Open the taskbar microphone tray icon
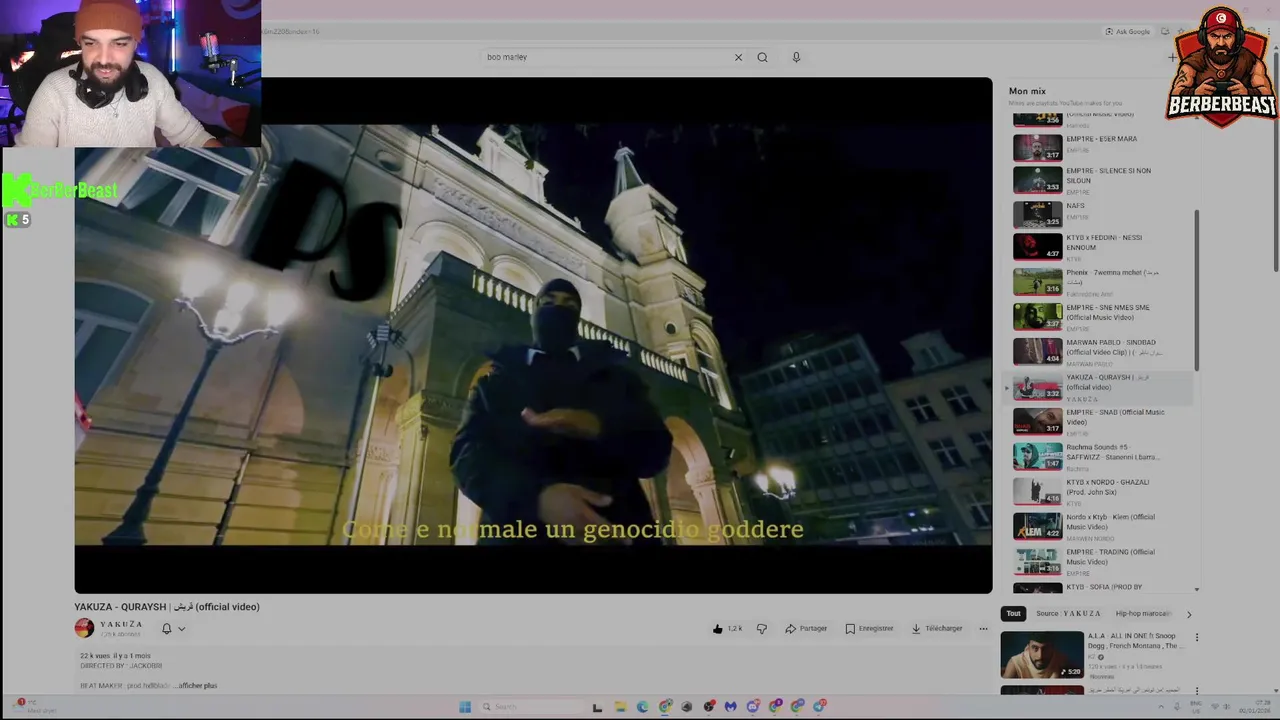The width and height of the screenshot is (1280, 720). (1177, 707)
